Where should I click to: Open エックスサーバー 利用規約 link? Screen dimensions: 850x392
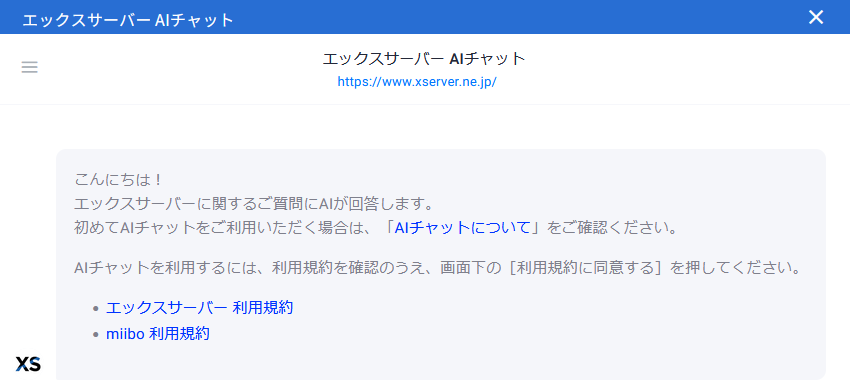[x=199, y=308]
